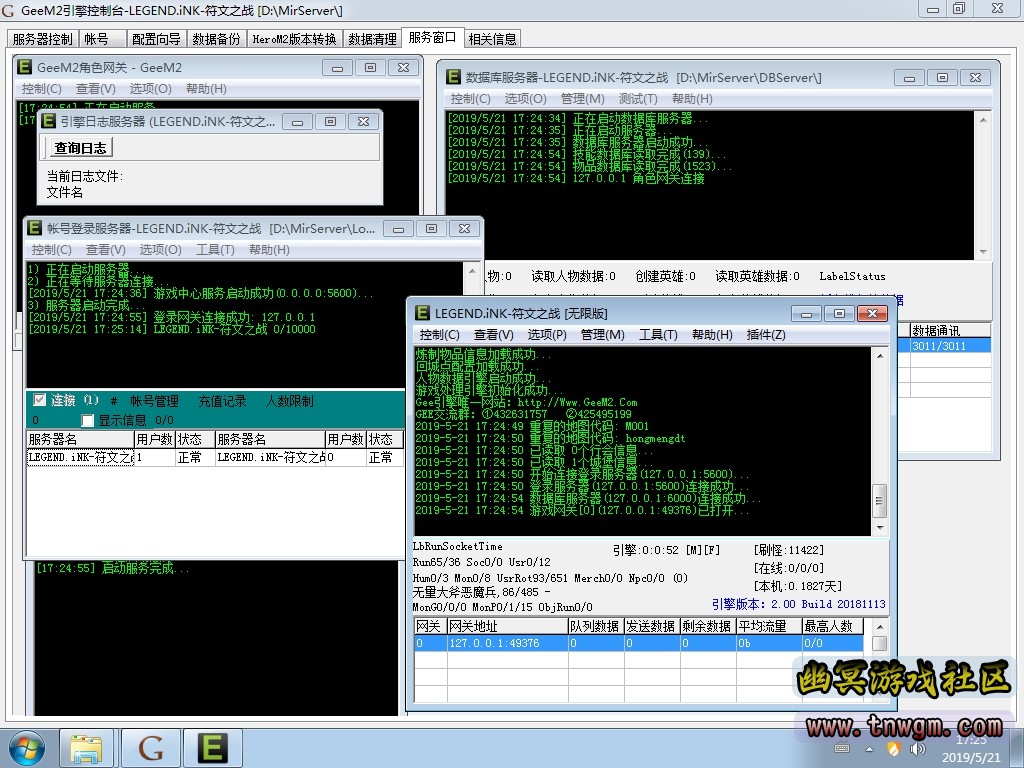This screenshot has width=1024, height=768.
Task: Click the LEGEND.iNK 无限版 window title icon
Action: click(423, 313)
